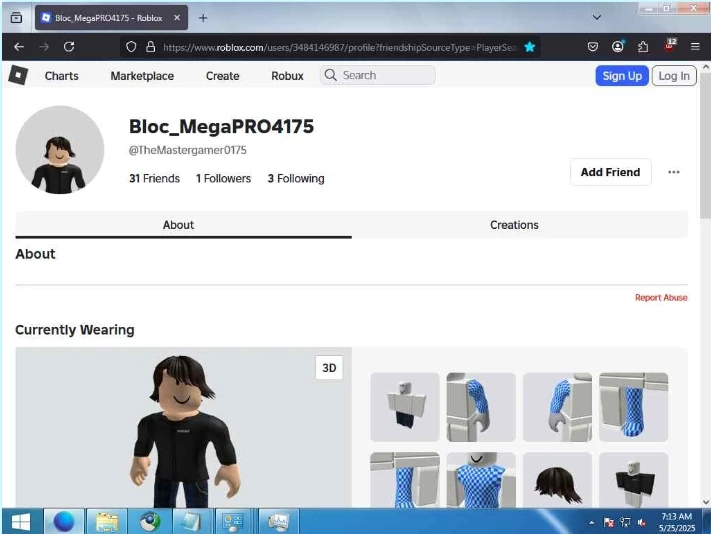Click the browser forward arrow

[x=44, y=47]
